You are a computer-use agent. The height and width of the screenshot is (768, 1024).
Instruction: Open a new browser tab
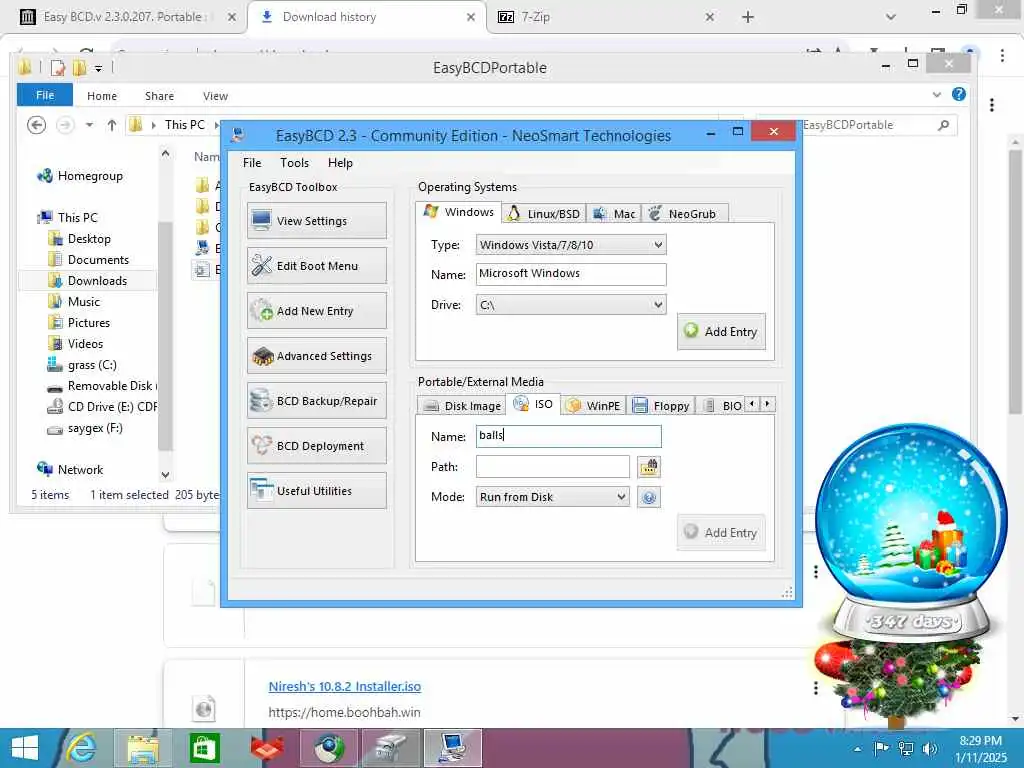coord(748,17)
